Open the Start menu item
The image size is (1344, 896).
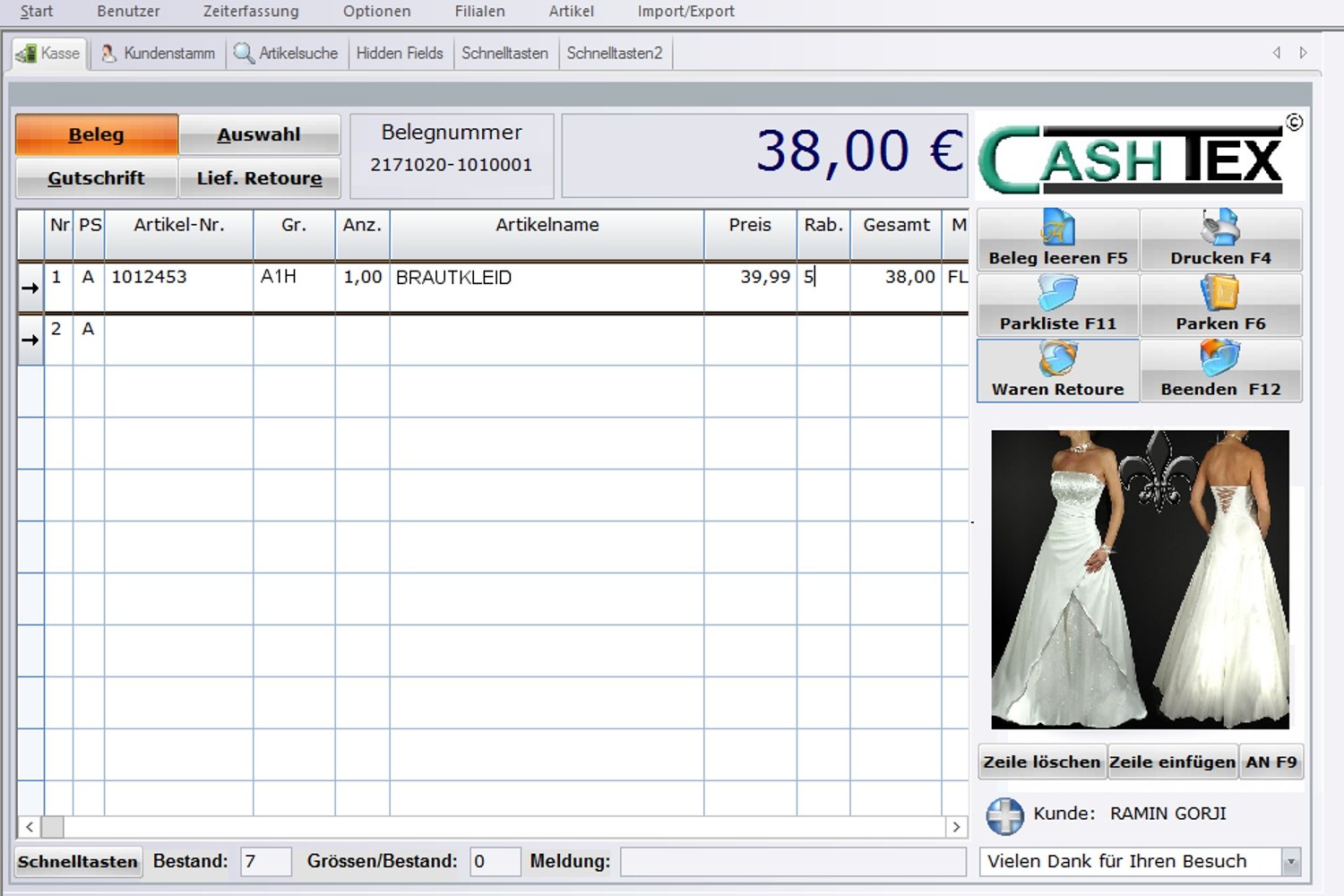pos(37,12)
